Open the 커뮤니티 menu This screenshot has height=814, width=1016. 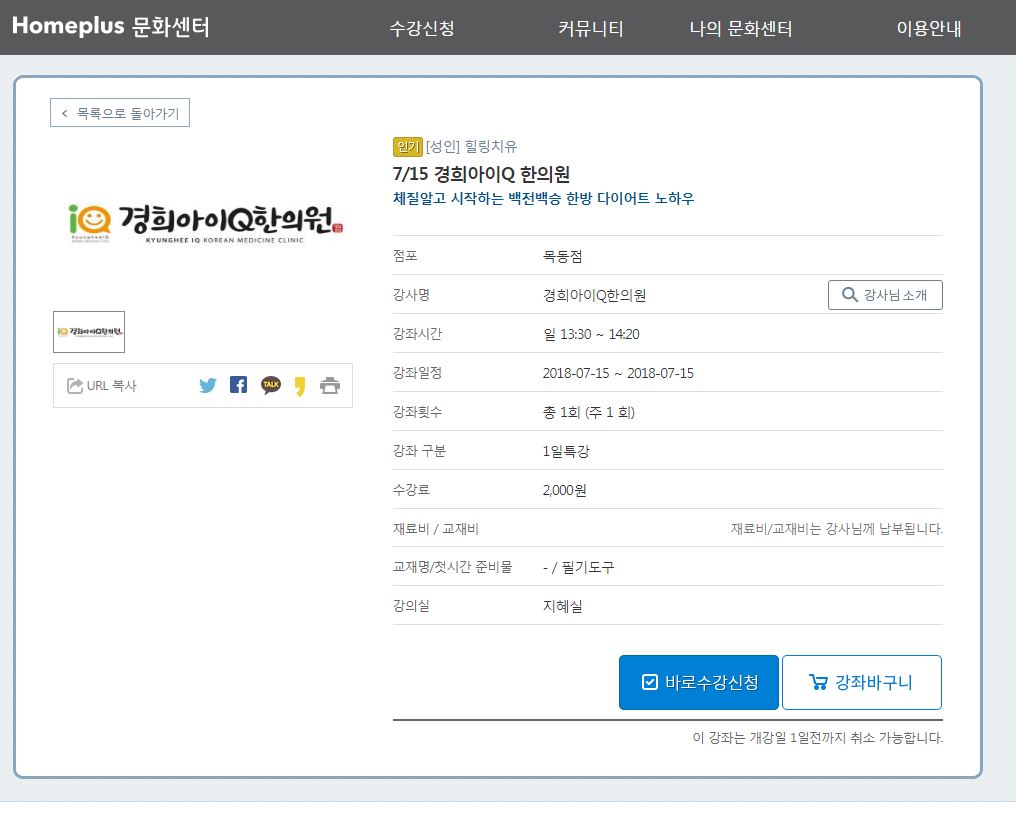coord(590,29)
